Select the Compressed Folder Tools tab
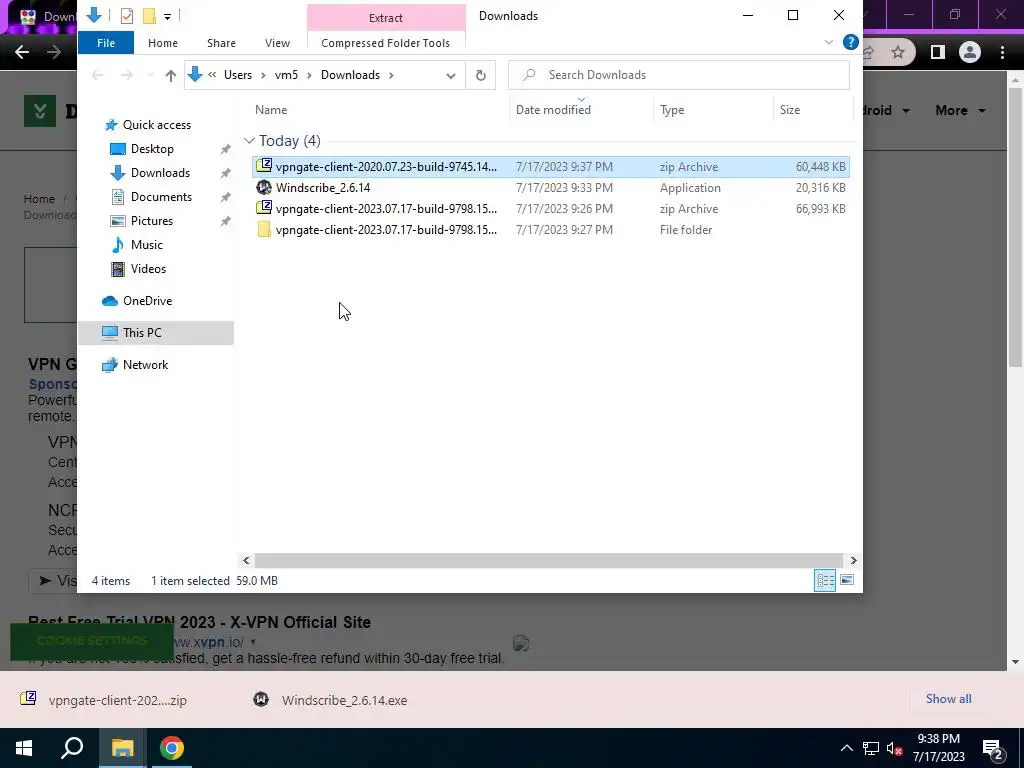 [385, 43]
